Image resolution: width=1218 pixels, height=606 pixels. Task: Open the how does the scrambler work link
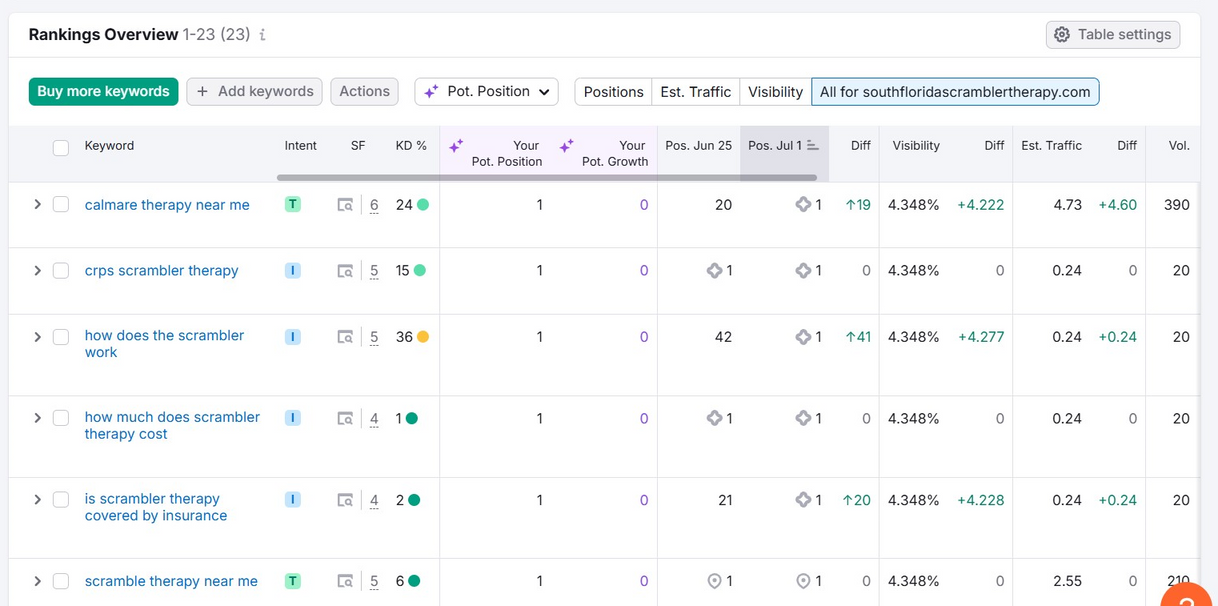point(164,344)
